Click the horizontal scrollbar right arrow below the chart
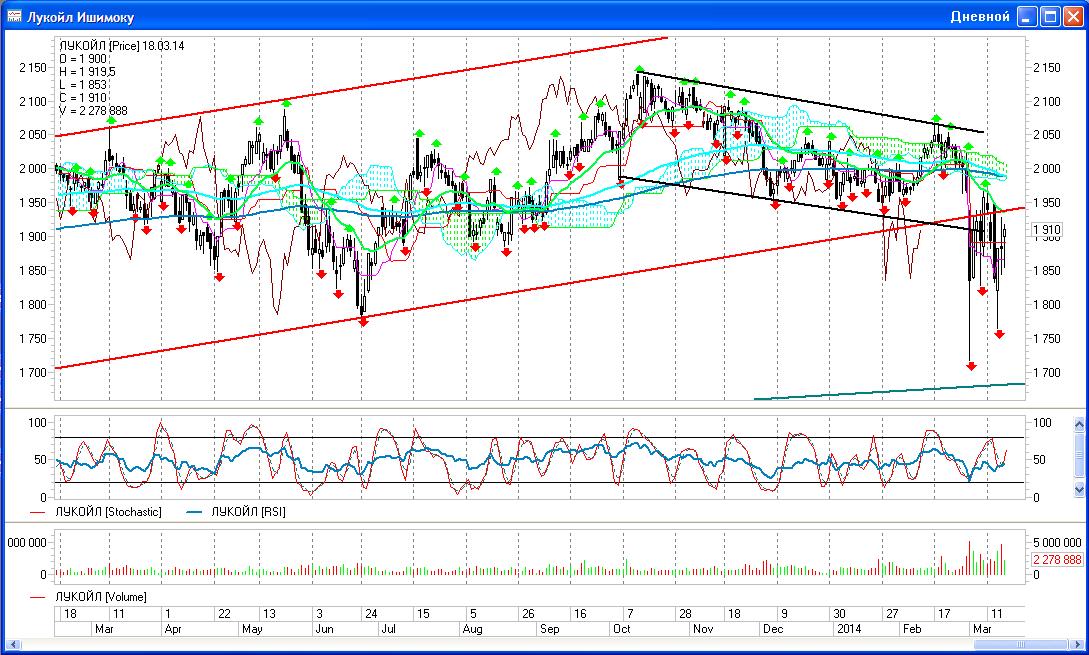1089x655 pixels. (1078, 645)
